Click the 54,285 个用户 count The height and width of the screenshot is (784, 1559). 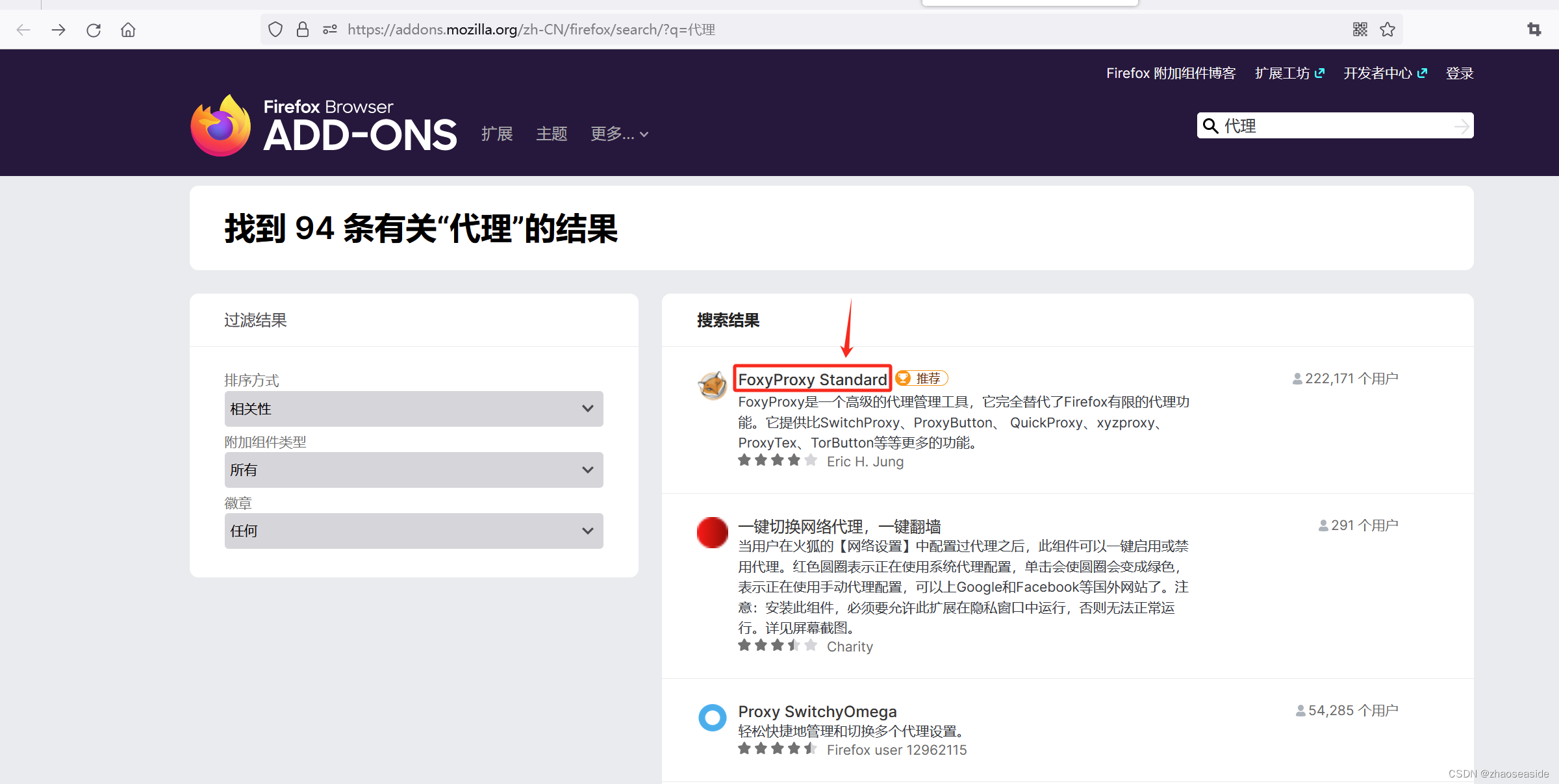coord(1347,710)
